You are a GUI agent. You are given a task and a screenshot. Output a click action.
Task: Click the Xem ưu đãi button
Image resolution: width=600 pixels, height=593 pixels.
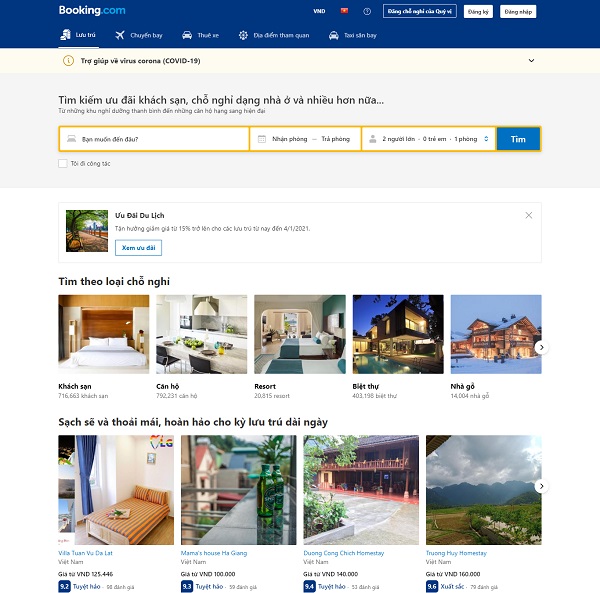click(x=138, y=247)
